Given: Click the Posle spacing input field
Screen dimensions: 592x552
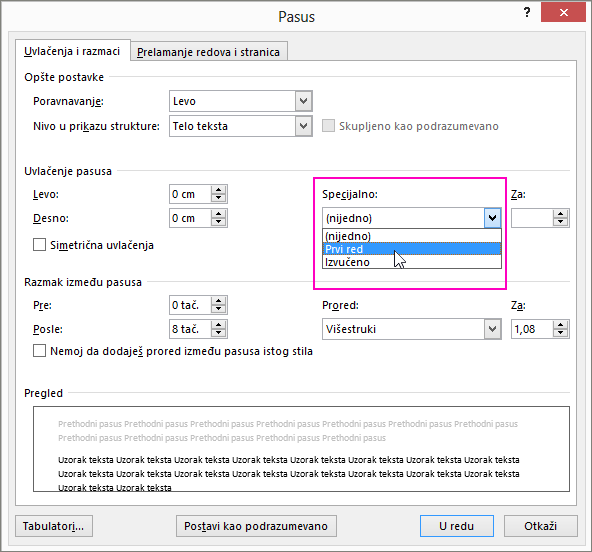Looking at the screenshot, I should (190, 329).
